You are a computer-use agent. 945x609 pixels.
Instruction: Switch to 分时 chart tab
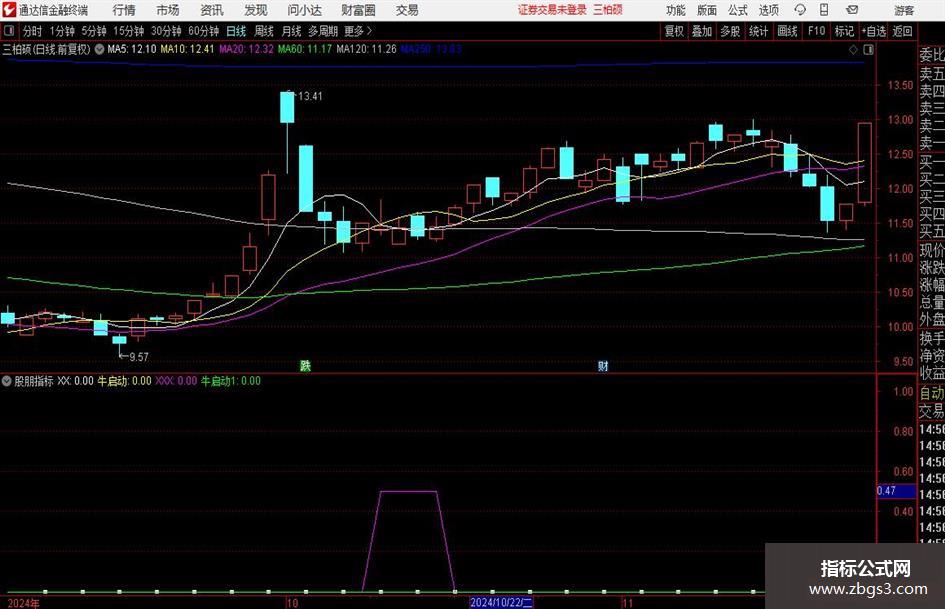[33, 31]
